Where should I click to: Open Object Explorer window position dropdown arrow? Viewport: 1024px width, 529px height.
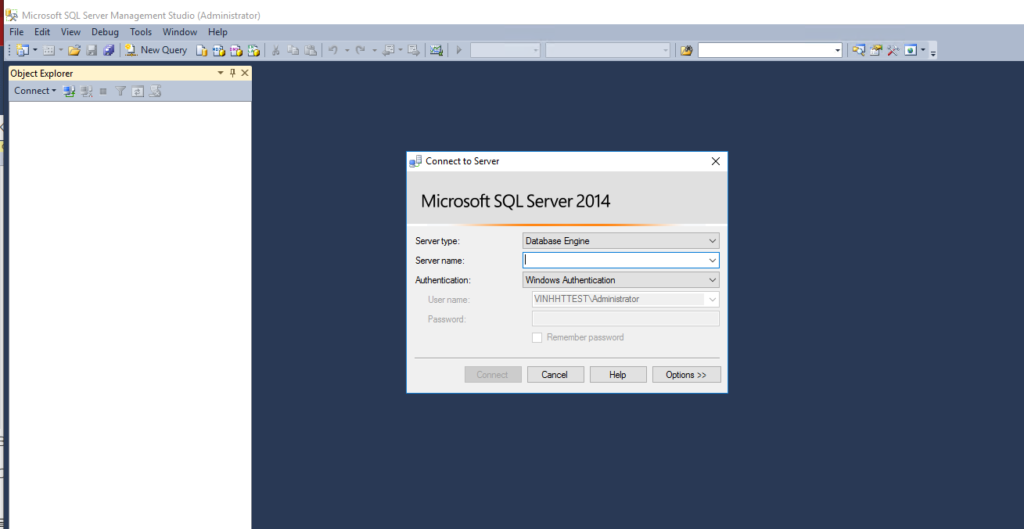point(221,73)
